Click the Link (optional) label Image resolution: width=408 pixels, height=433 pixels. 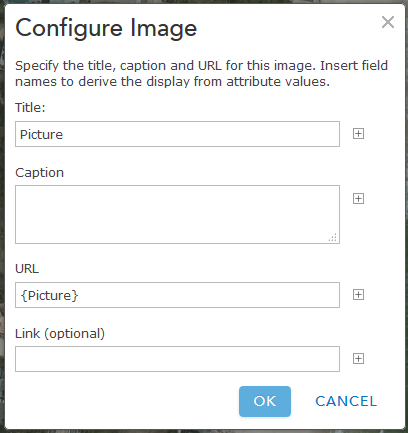[60, 333]
